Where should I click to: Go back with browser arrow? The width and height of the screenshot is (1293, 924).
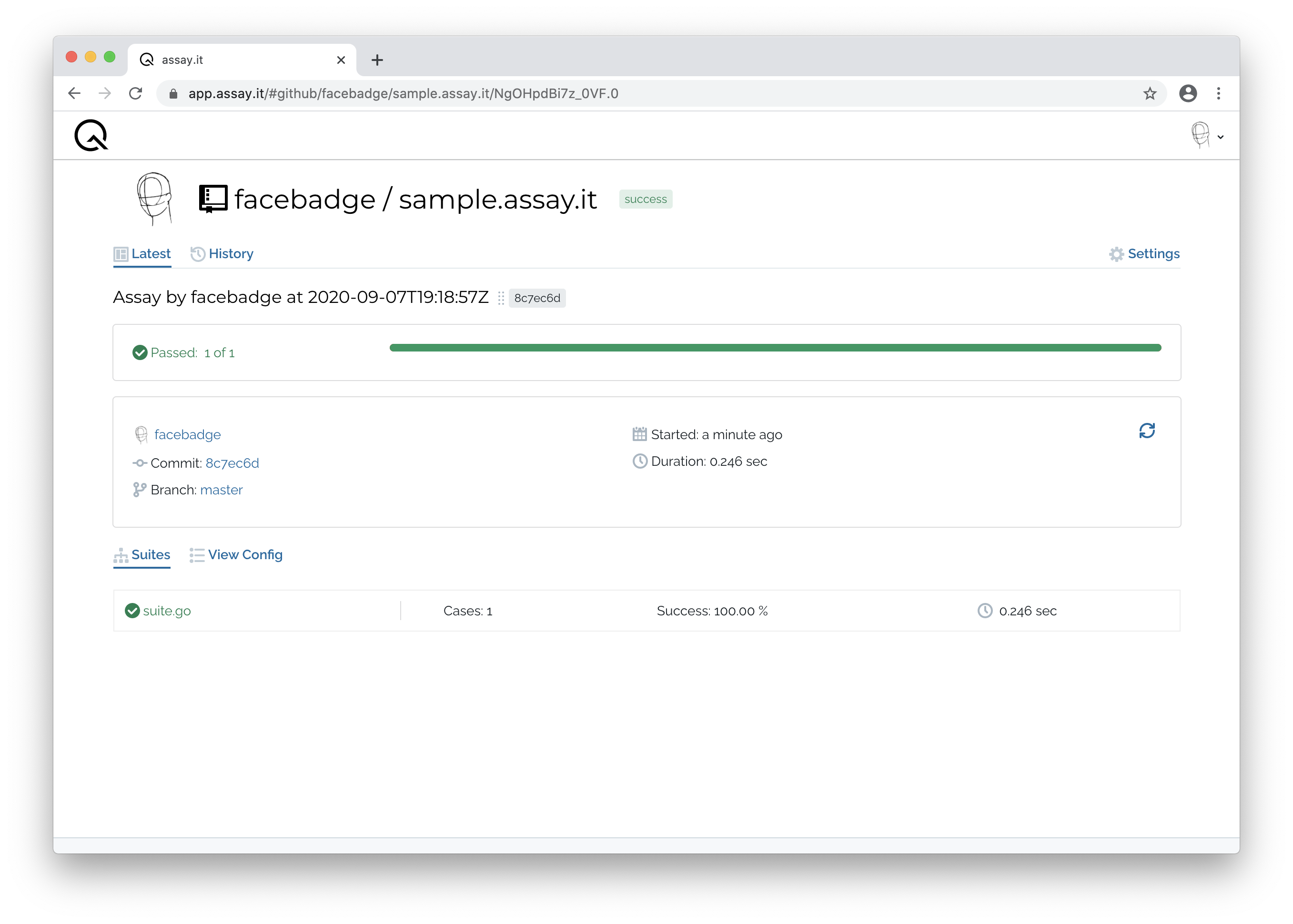coord(74,93)
